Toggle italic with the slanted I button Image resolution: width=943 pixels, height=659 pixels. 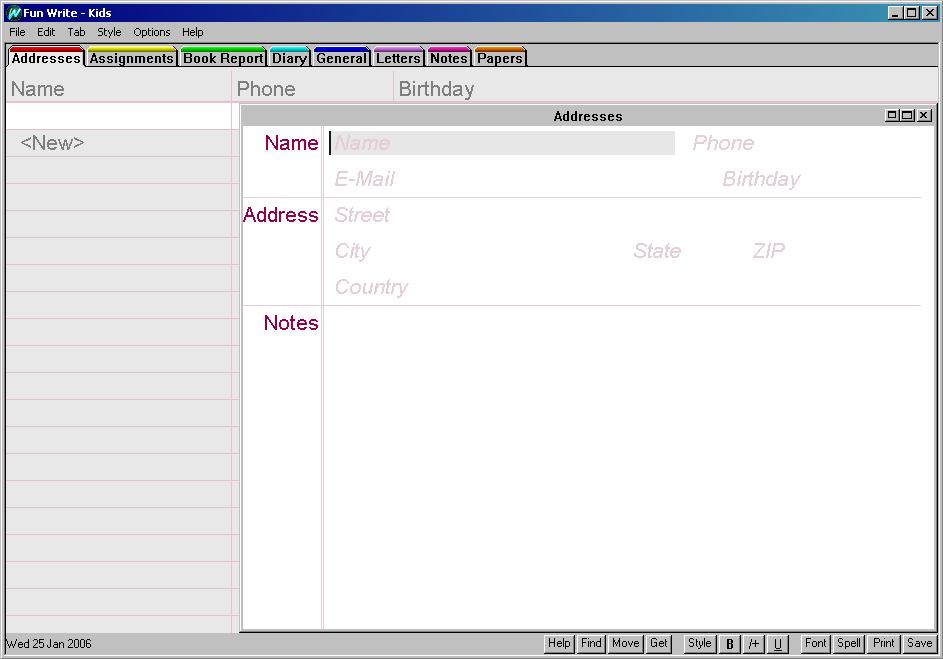753,644
